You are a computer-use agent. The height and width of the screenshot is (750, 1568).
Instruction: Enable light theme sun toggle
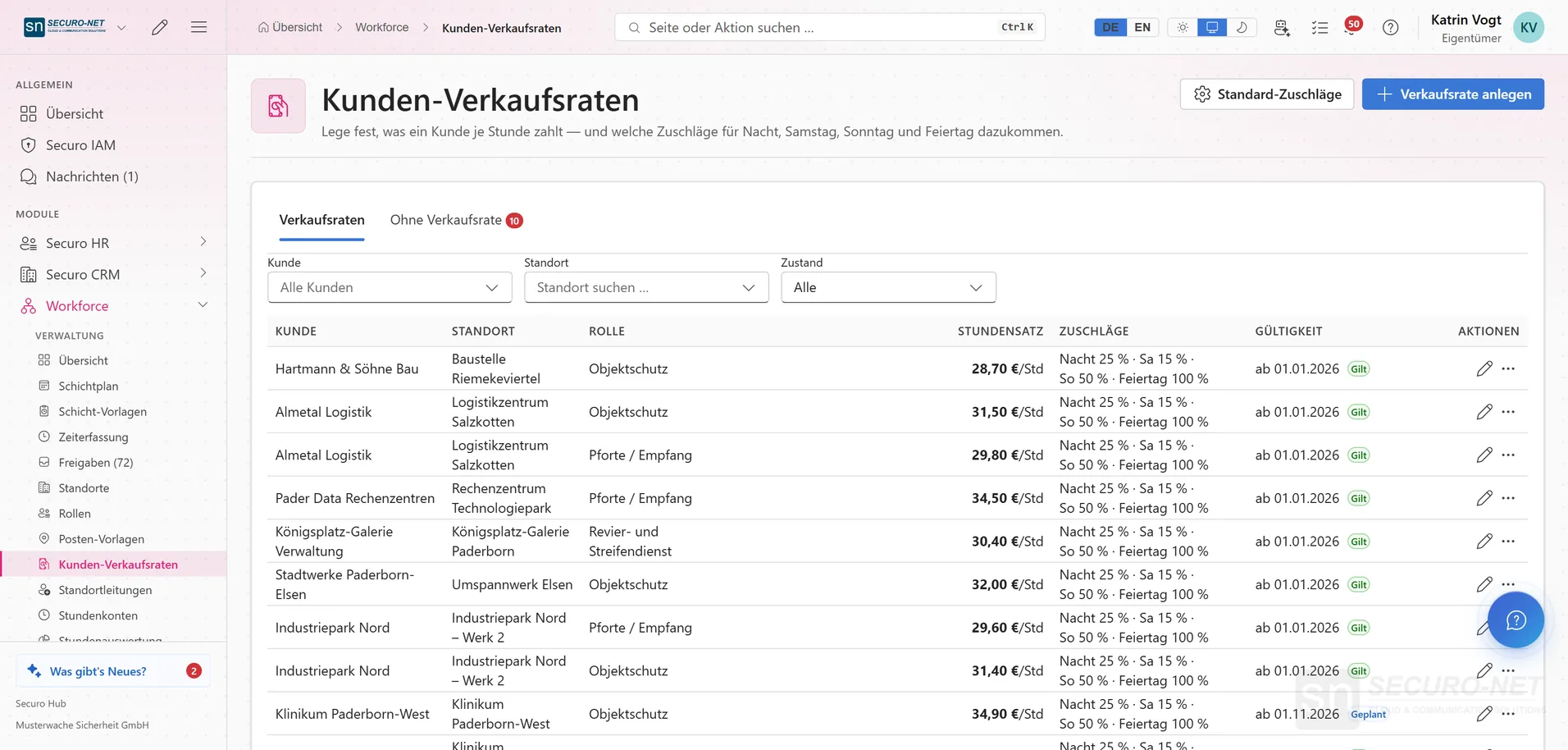[x=1183, y=27]
